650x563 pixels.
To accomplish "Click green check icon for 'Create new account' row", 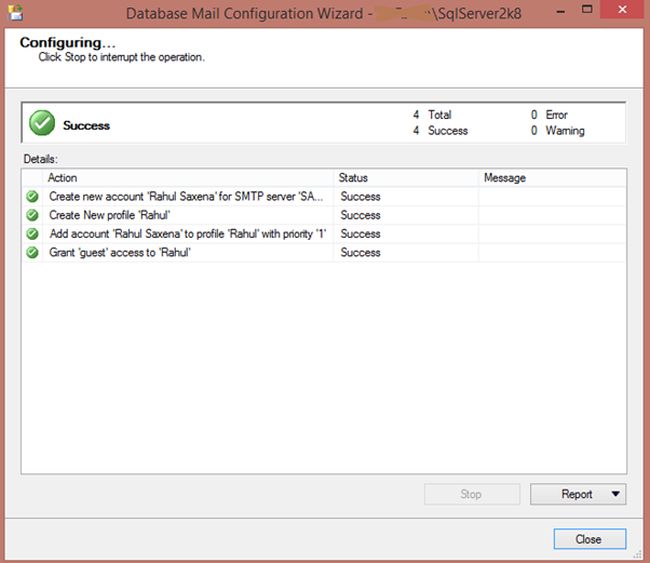I will (32, 197).
